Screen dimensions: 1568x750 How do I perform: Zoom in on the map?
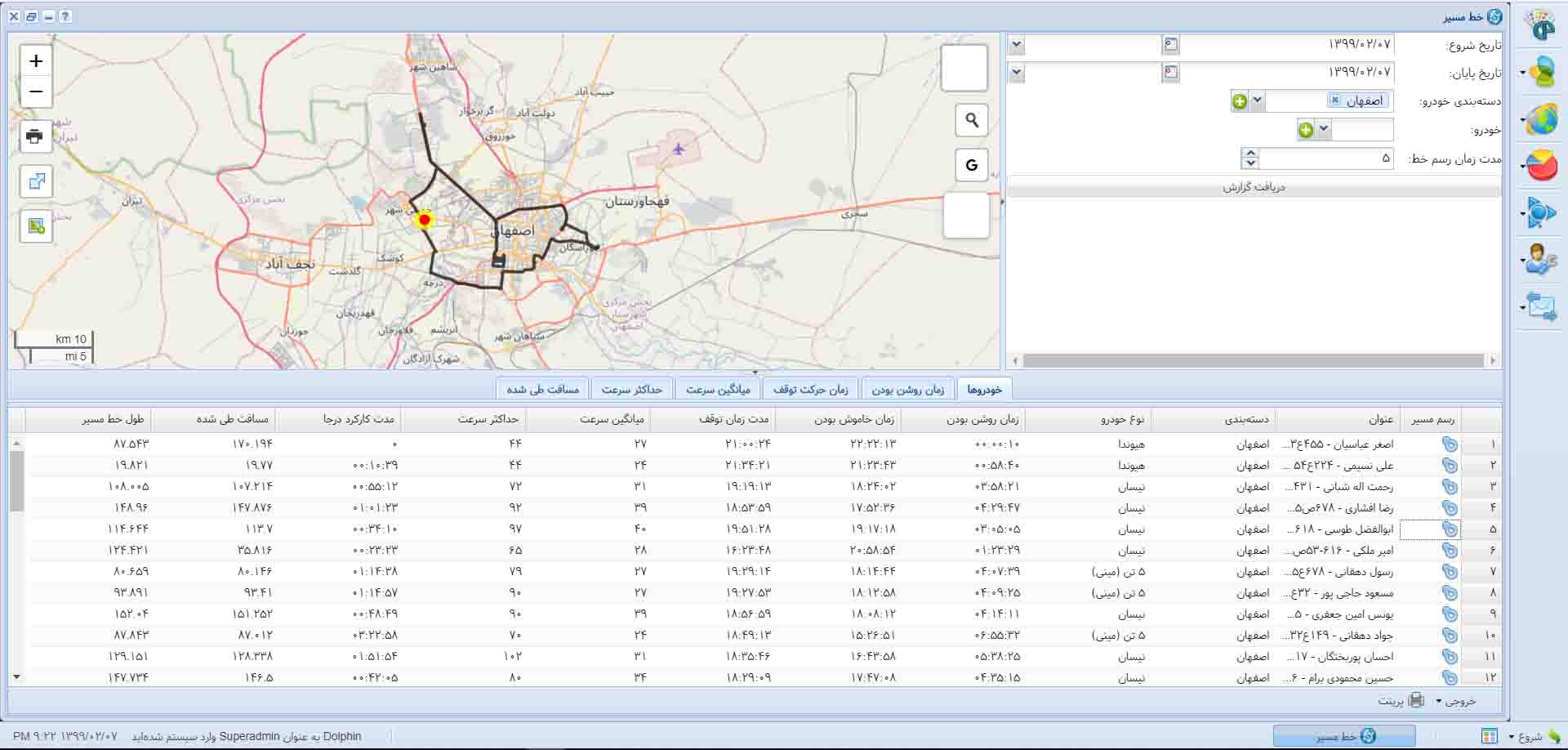36,61
